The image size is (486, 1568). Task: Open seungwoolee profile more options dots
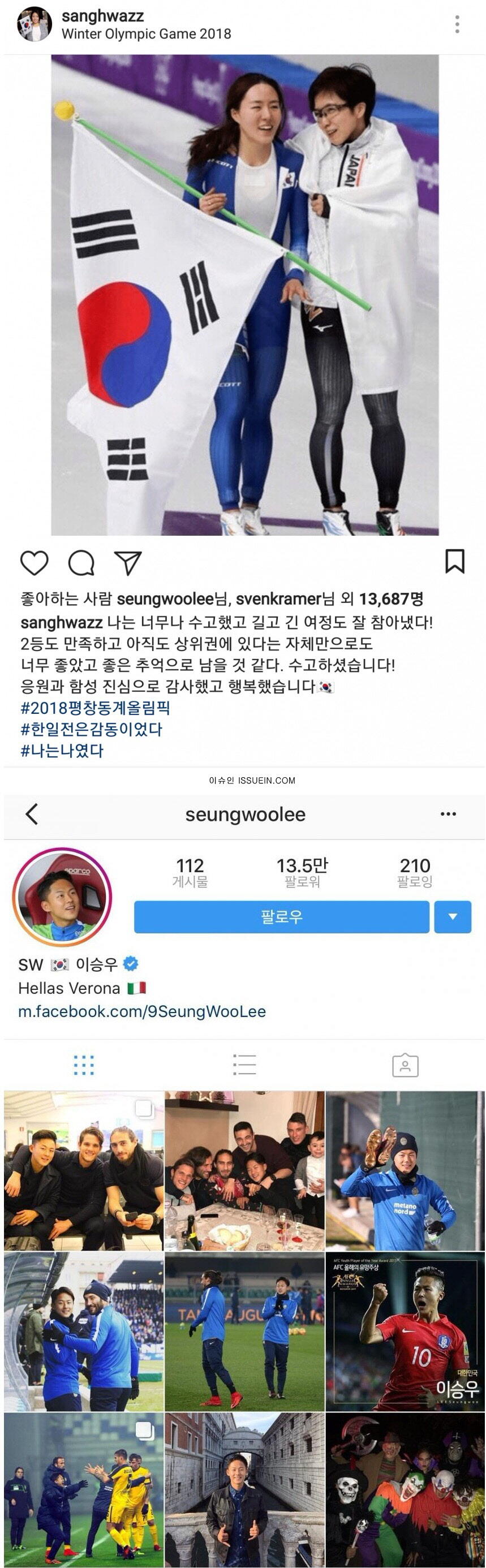(x=448, y=814)
